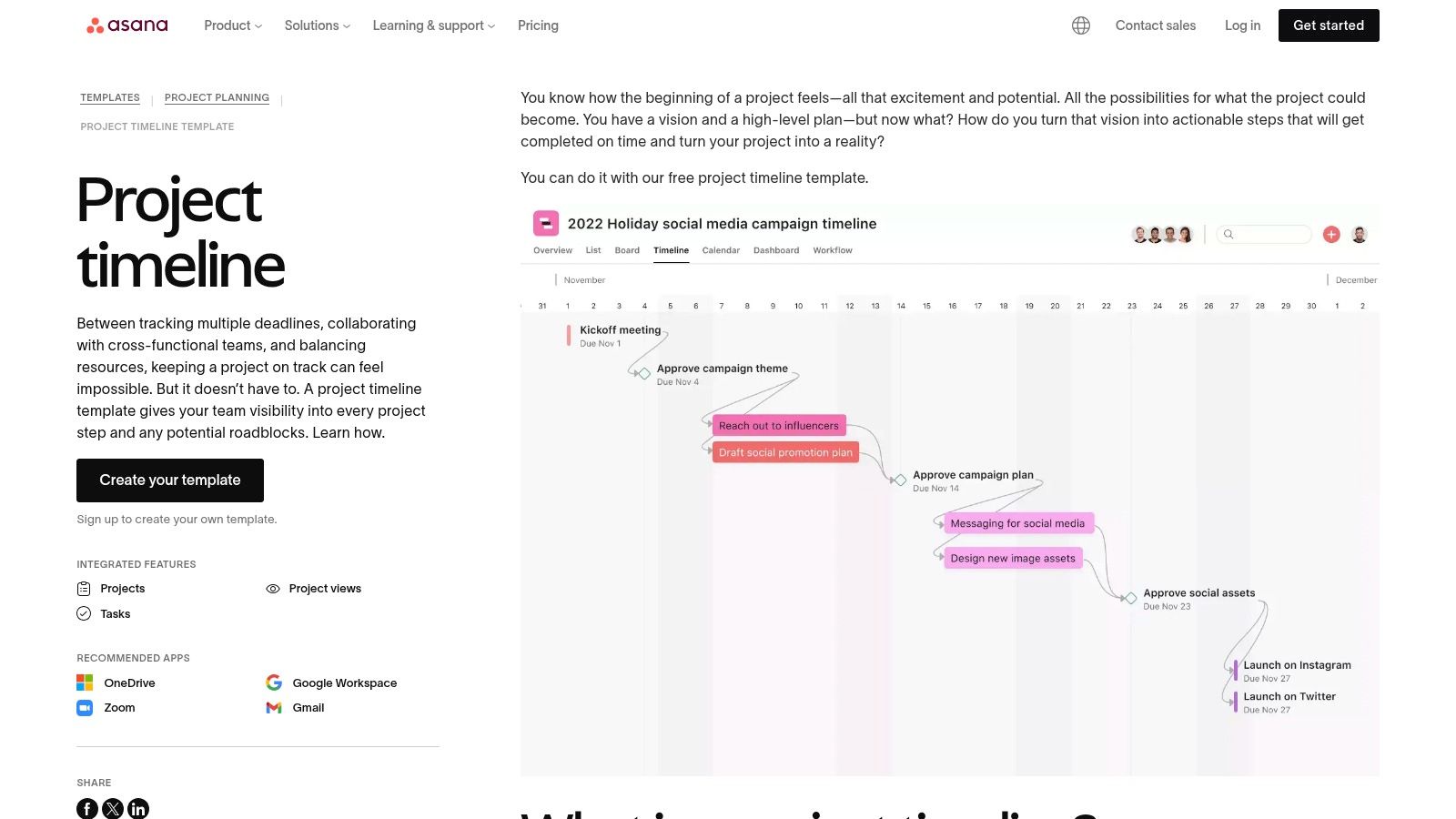Click the Zoom app icon
This screenshot has width=1456, height=819.
[x=85, y=708]
